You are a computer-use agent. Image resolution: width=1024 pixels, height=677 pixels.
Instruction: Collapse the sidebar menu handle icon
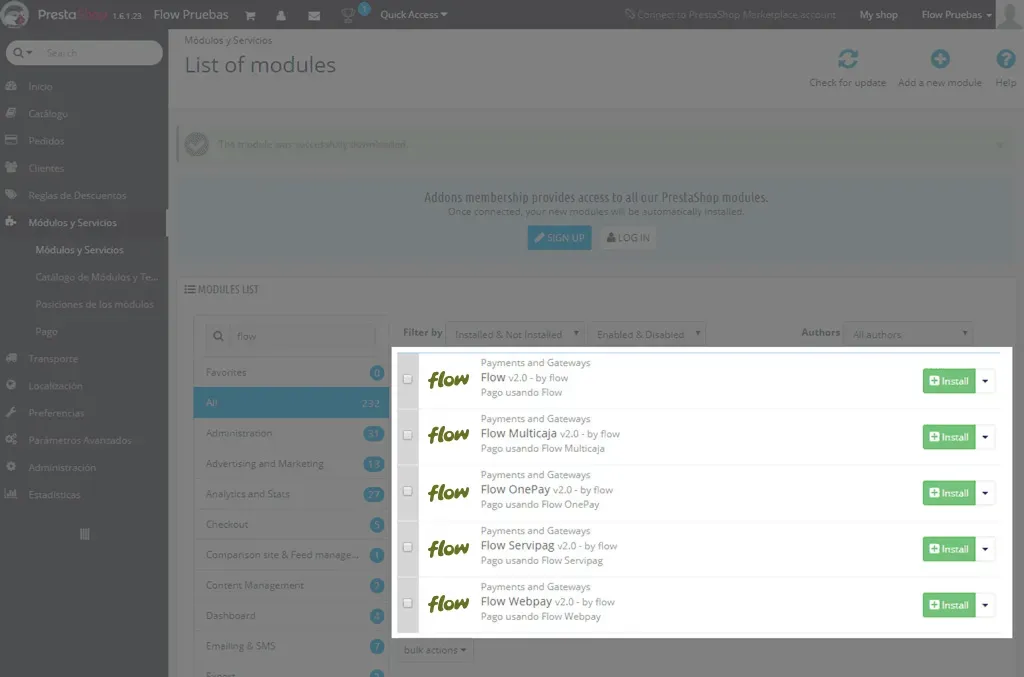[84, 534]
